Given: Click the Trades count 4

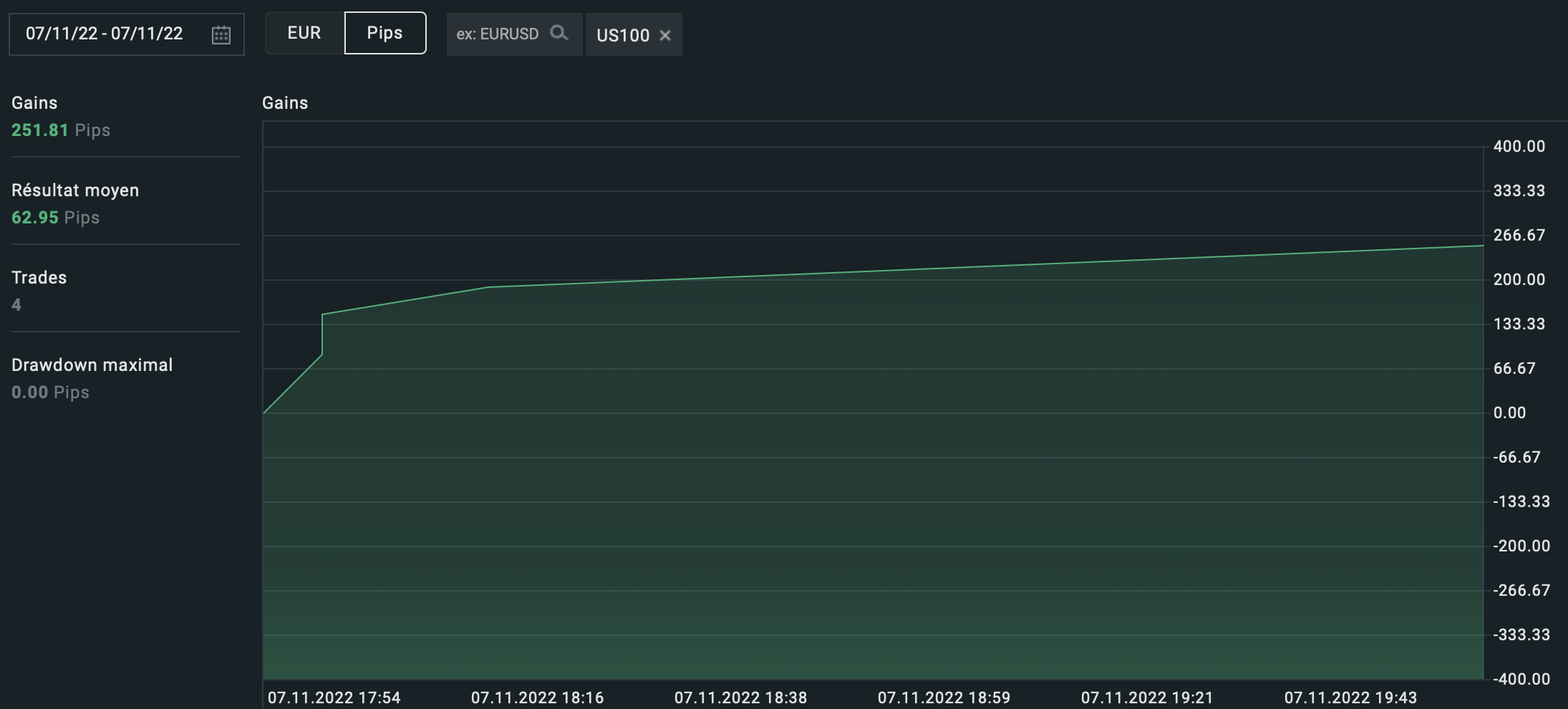Looking at the screenshot, I should 16,305.
